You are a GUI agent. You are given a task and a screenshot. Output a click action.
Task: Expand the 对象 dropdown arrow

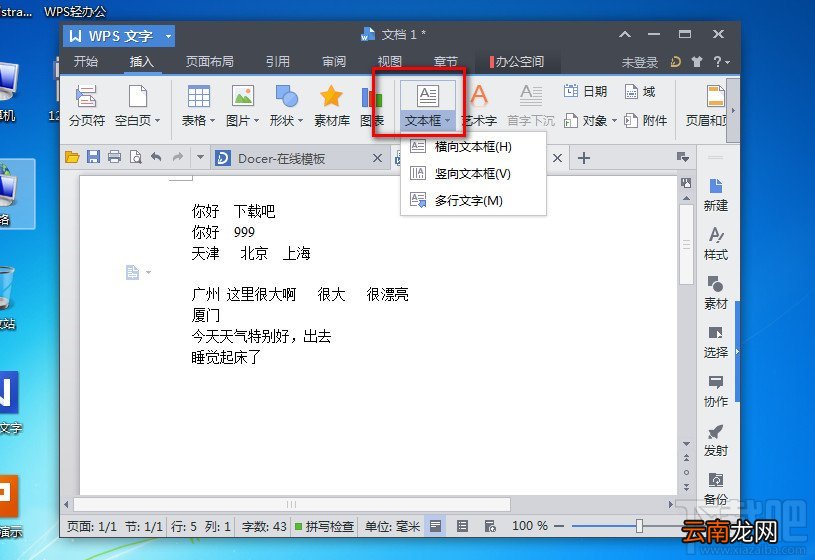[614, 121]
